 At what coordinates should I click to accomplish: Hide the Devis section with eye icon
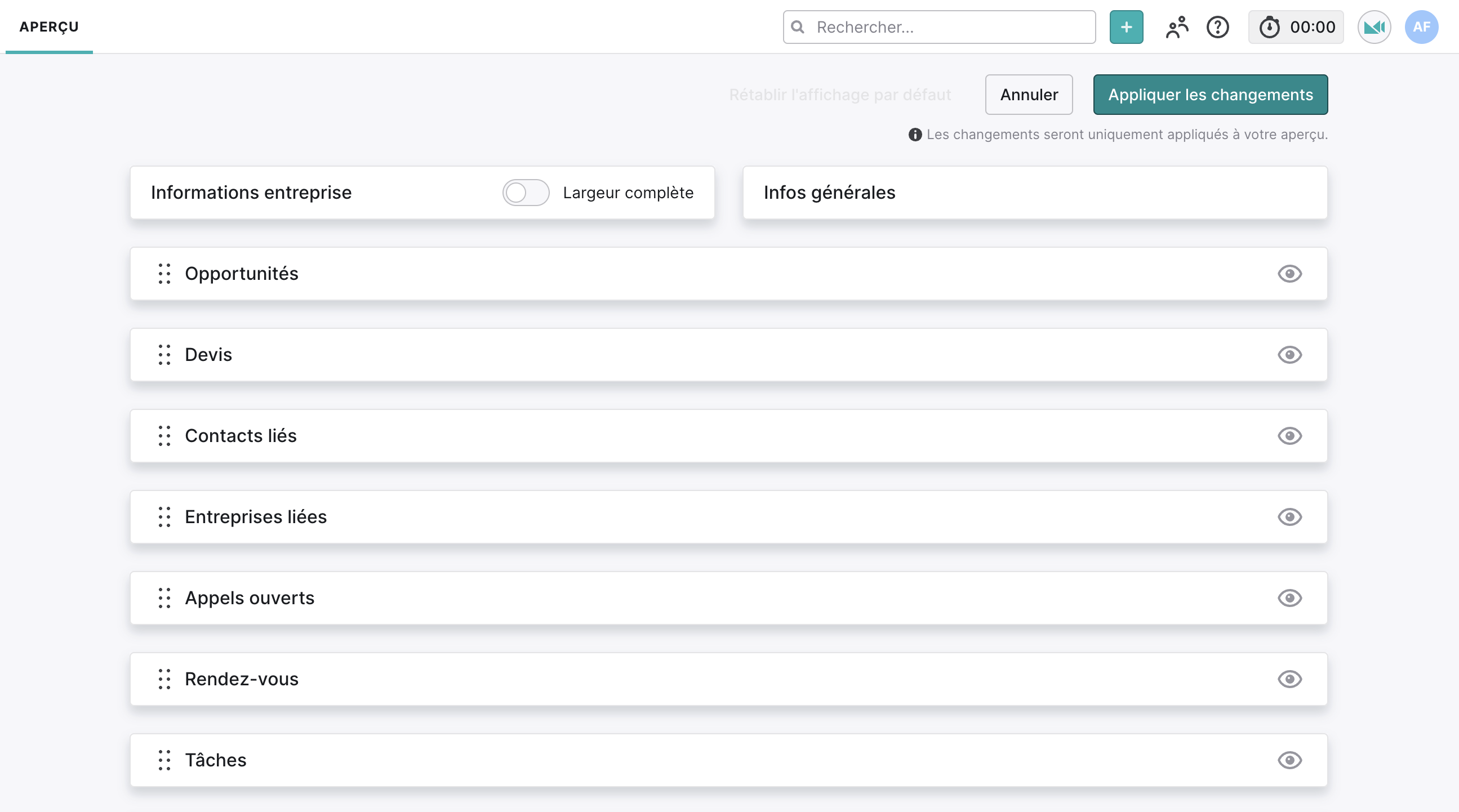point(1289,354)
